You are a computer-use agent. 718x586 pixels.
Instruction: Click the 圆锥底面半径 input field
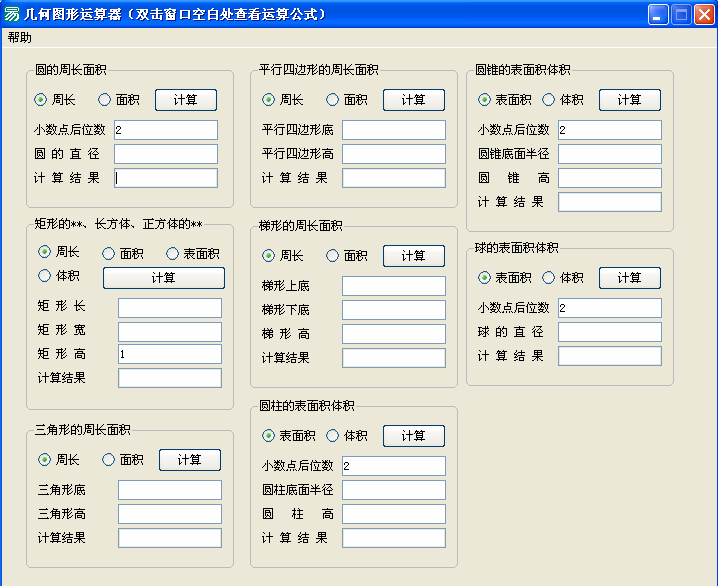(610, 154)
